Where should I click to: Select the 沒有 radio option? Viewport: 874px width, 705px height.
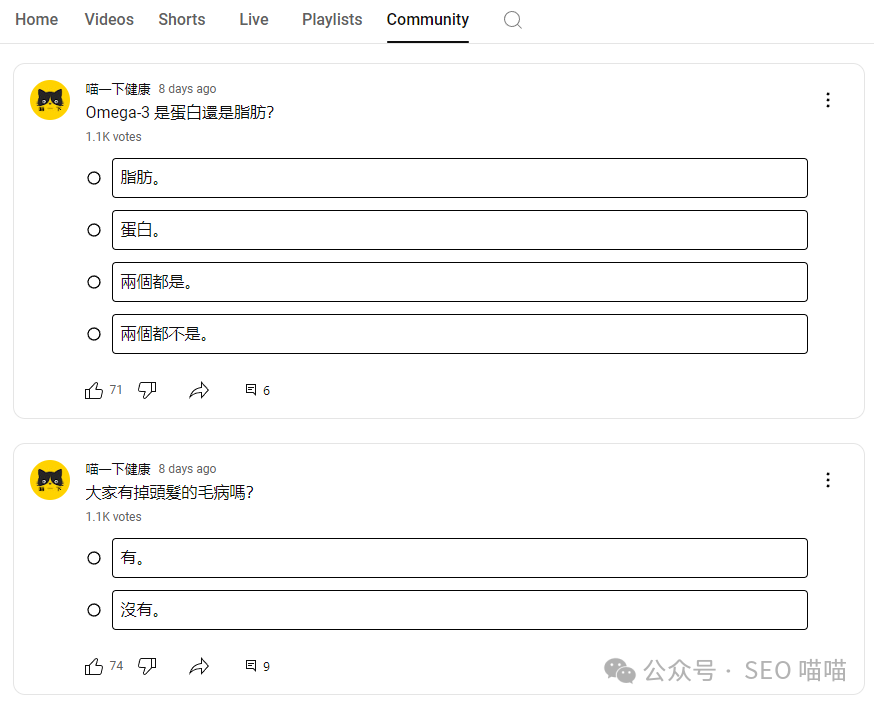tap(94, 610)
